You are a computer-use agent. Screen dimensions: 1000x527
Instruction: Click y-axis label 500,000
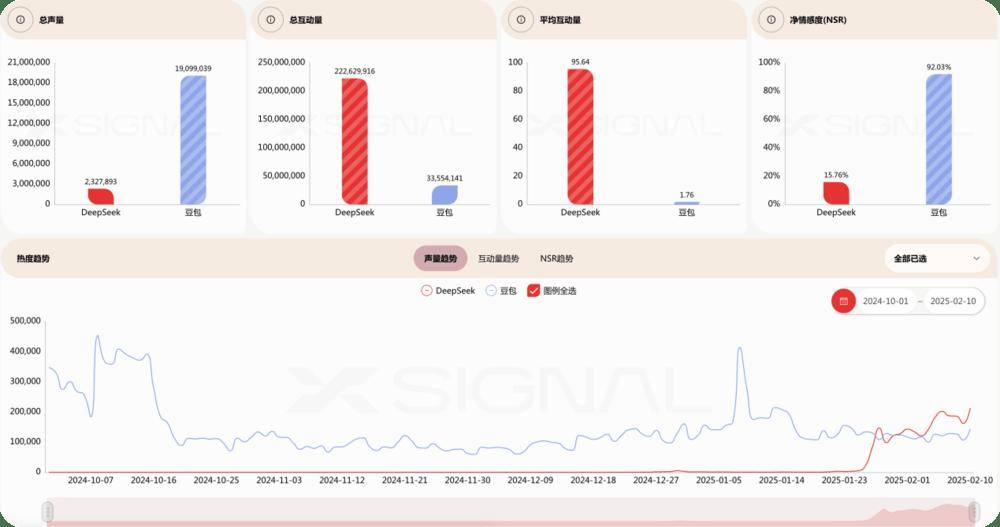pyautogui.click(x=26, y=321)
